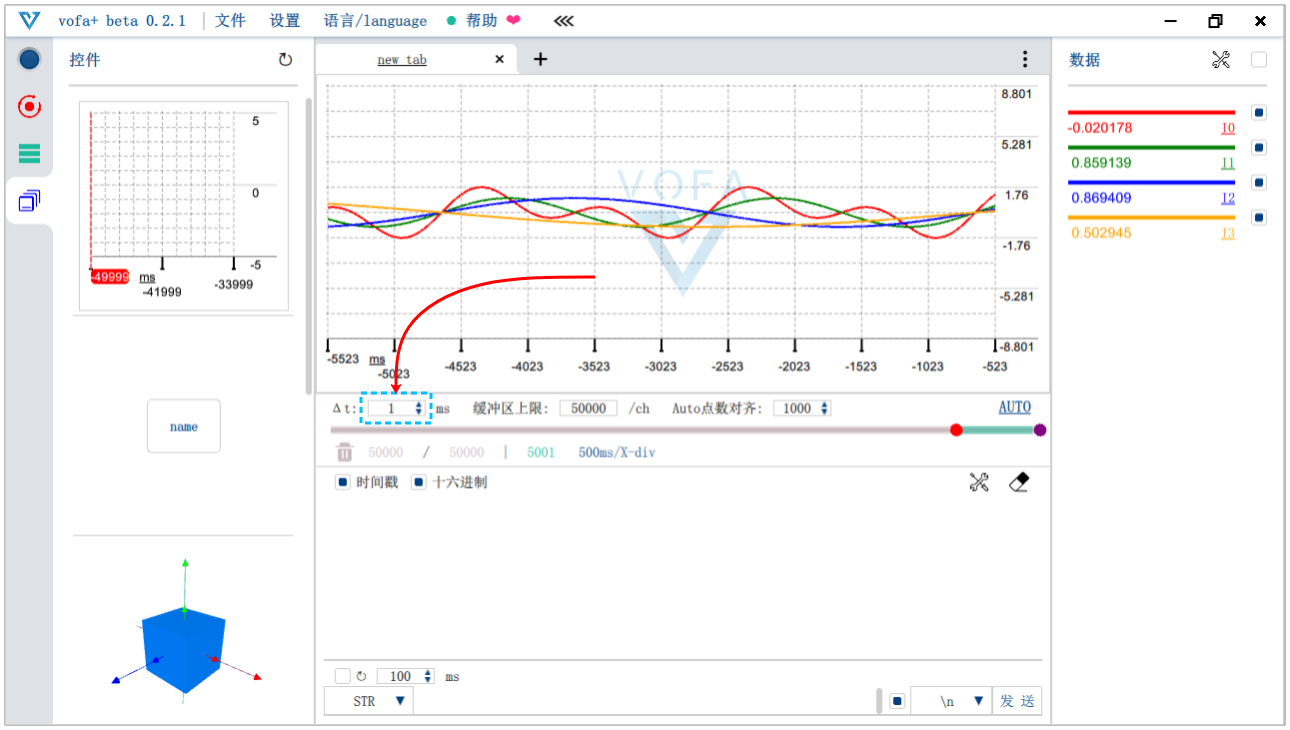
Task: Toggle the 时间戳 checkbox
Action: [x=343, y=482]
